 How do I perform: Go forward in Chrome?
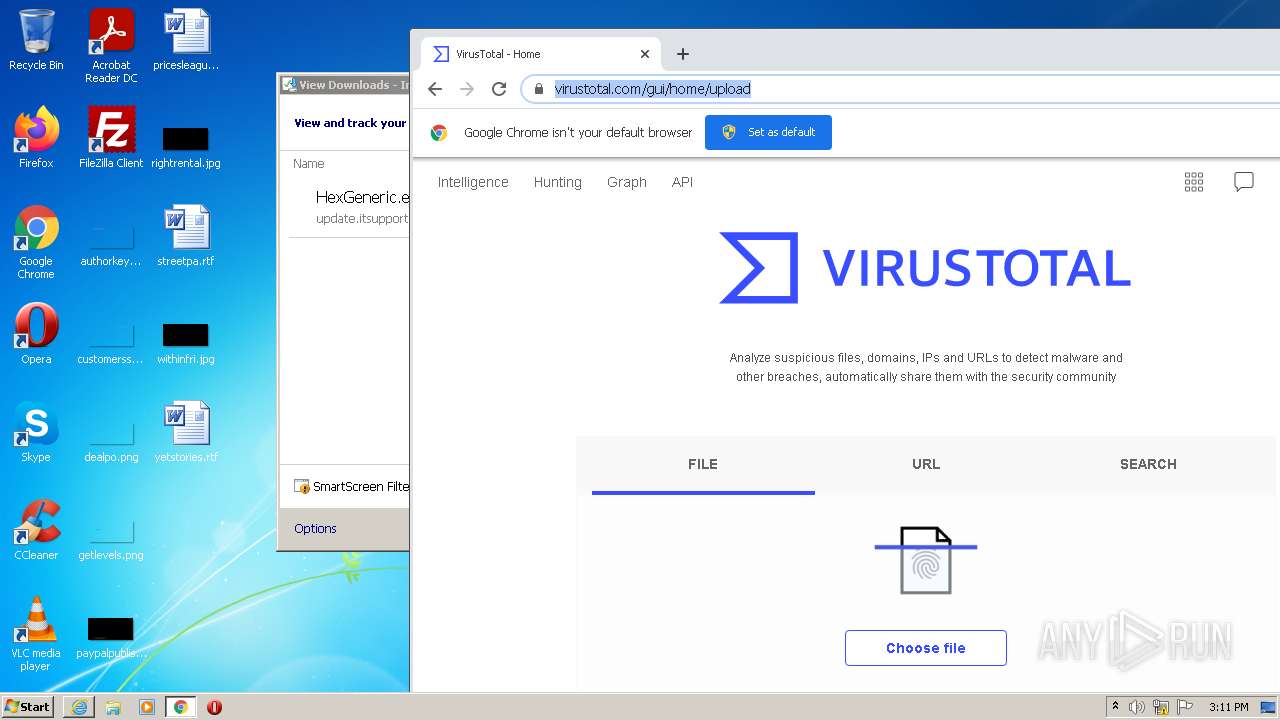tap(467, 89)
